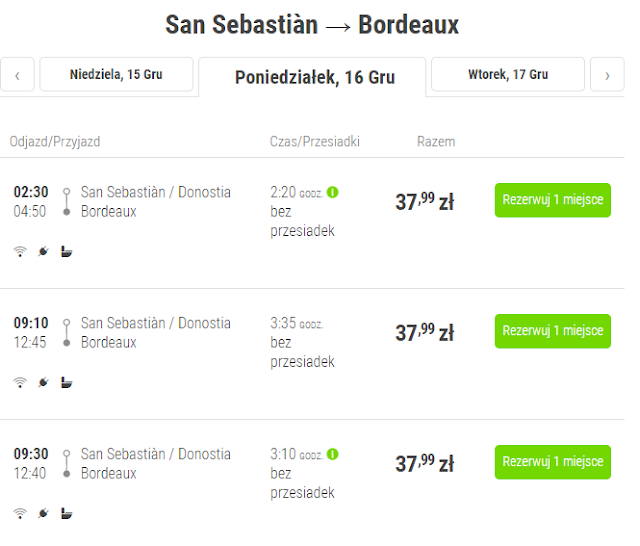Image resolution: width=640 pixels, height=546 pixels.
Task: Go to later dates with right chevron
Action: (x=607, y=75)
